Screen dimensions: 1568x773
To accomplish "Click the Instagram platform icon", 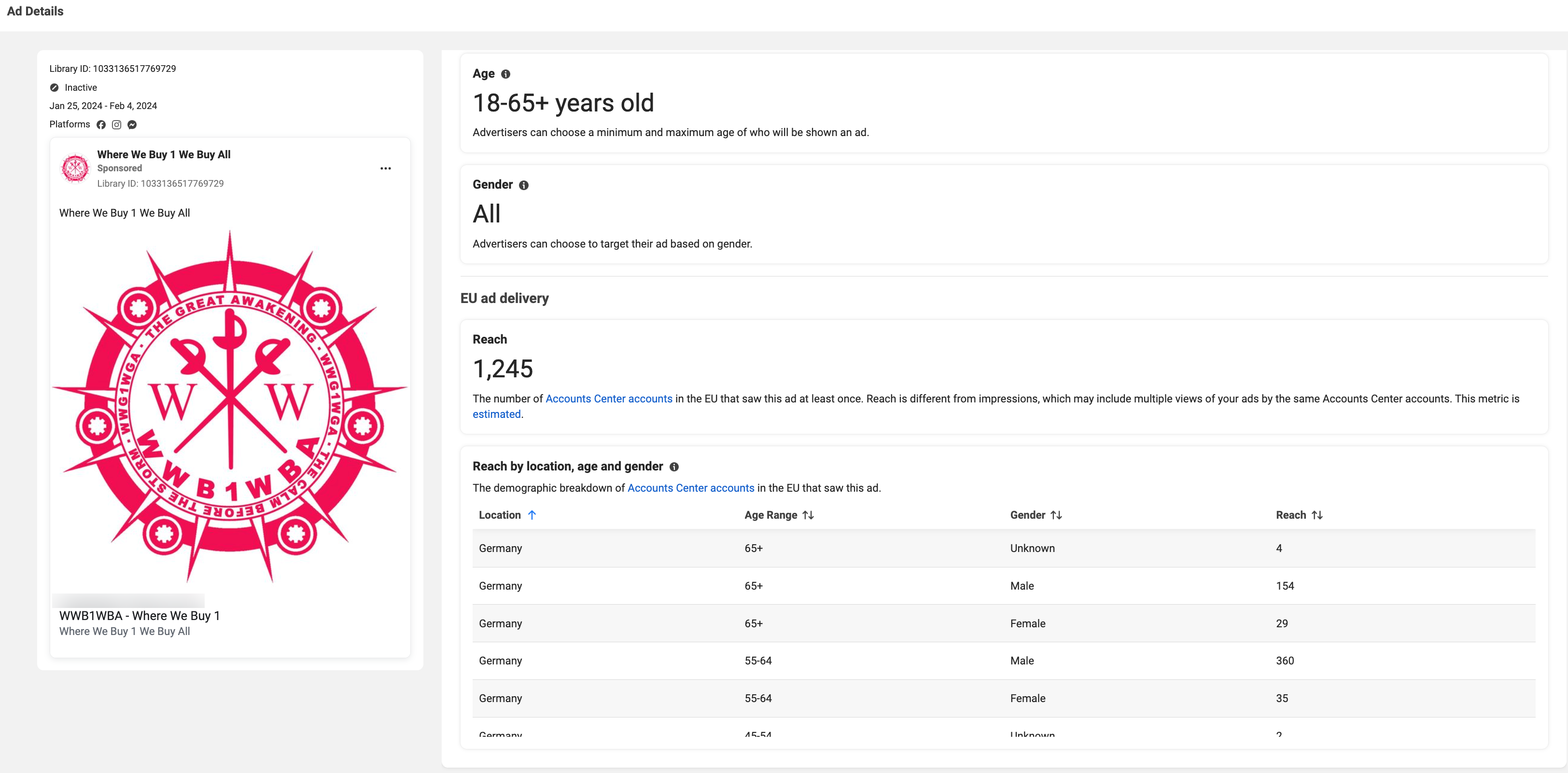I will [116, 124].
